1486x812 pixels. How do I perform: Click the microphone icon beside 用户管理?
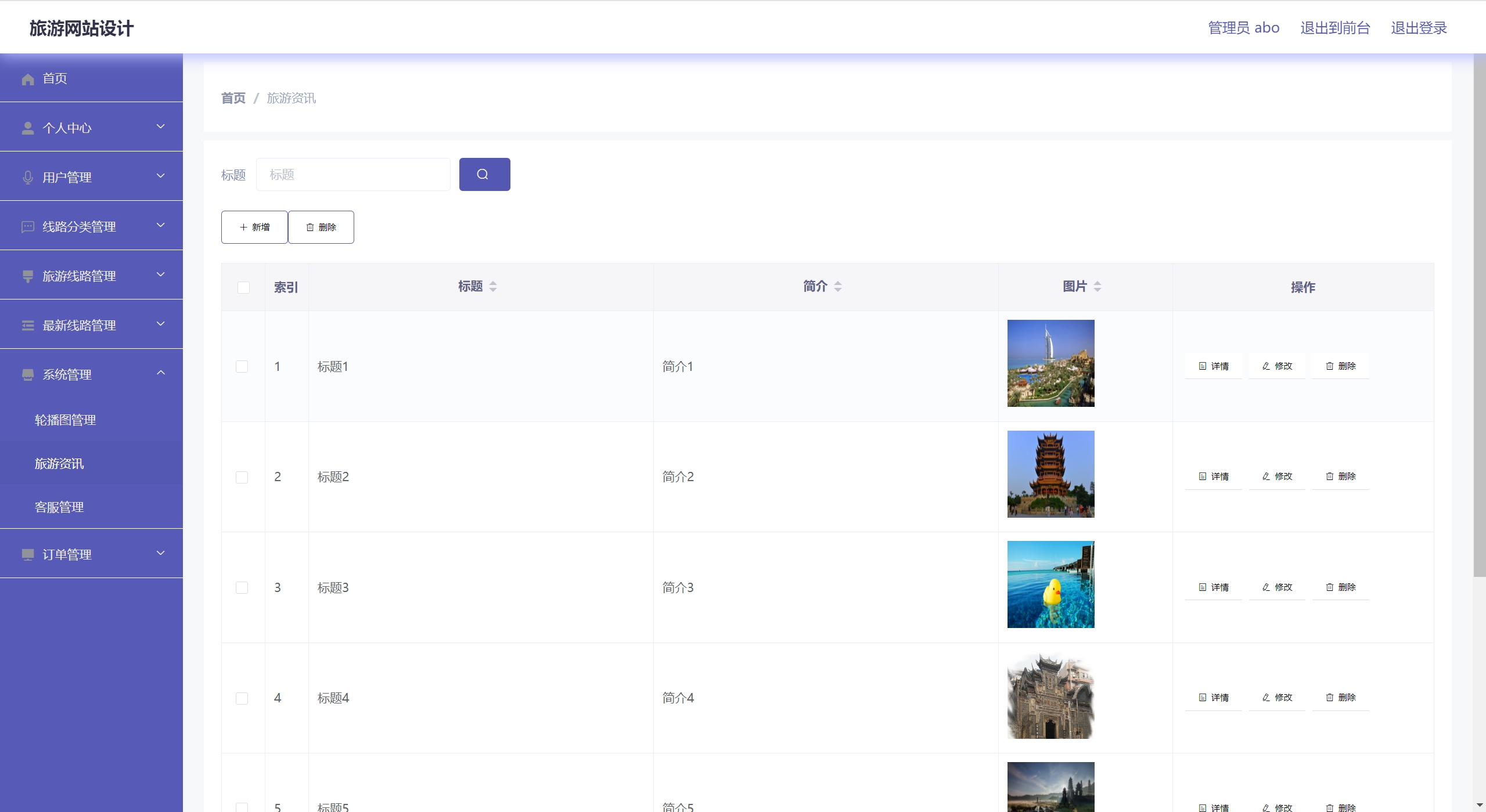click(x=28, y=178)
